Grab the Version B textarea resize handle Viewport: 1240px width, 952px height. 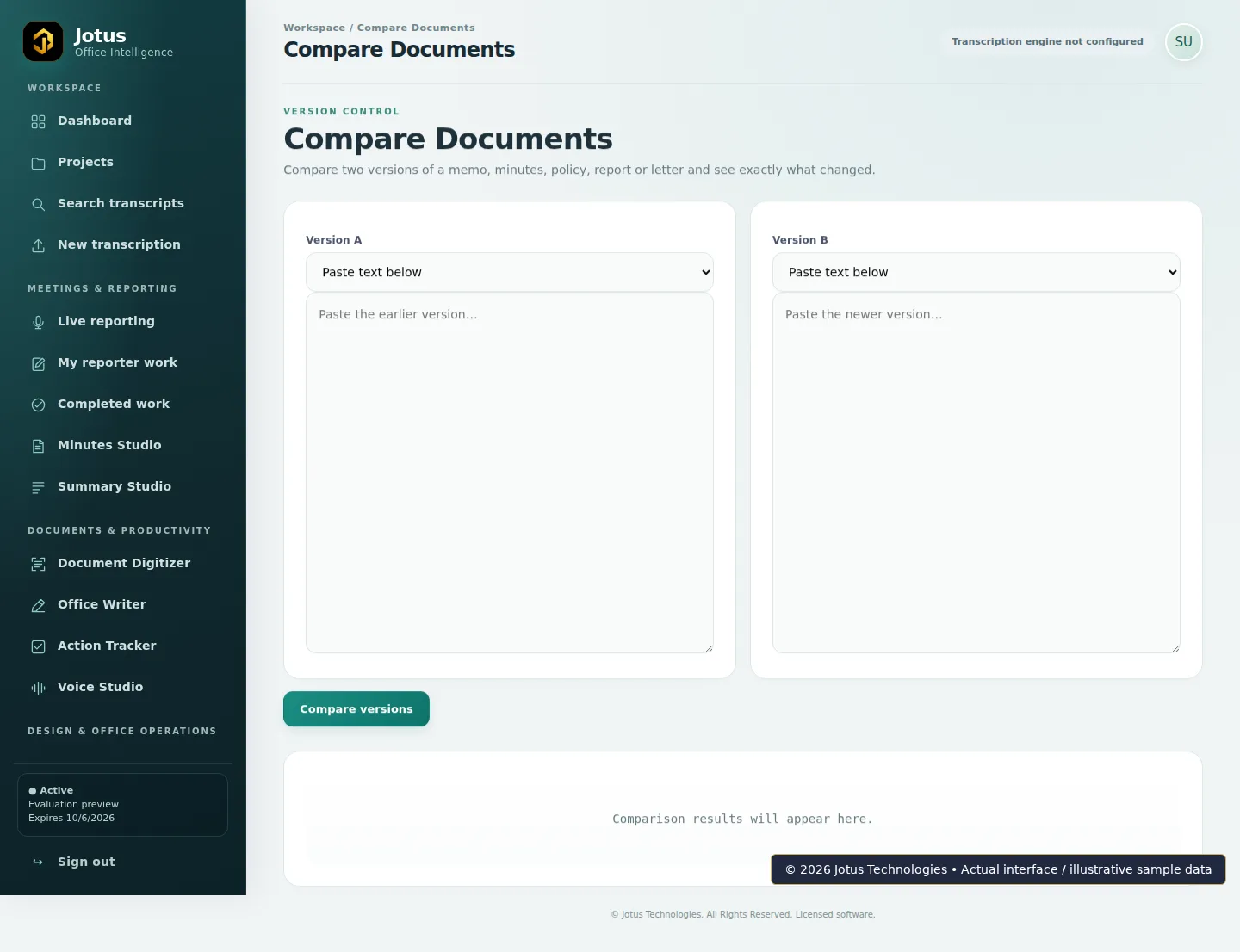pos(1175,648)
